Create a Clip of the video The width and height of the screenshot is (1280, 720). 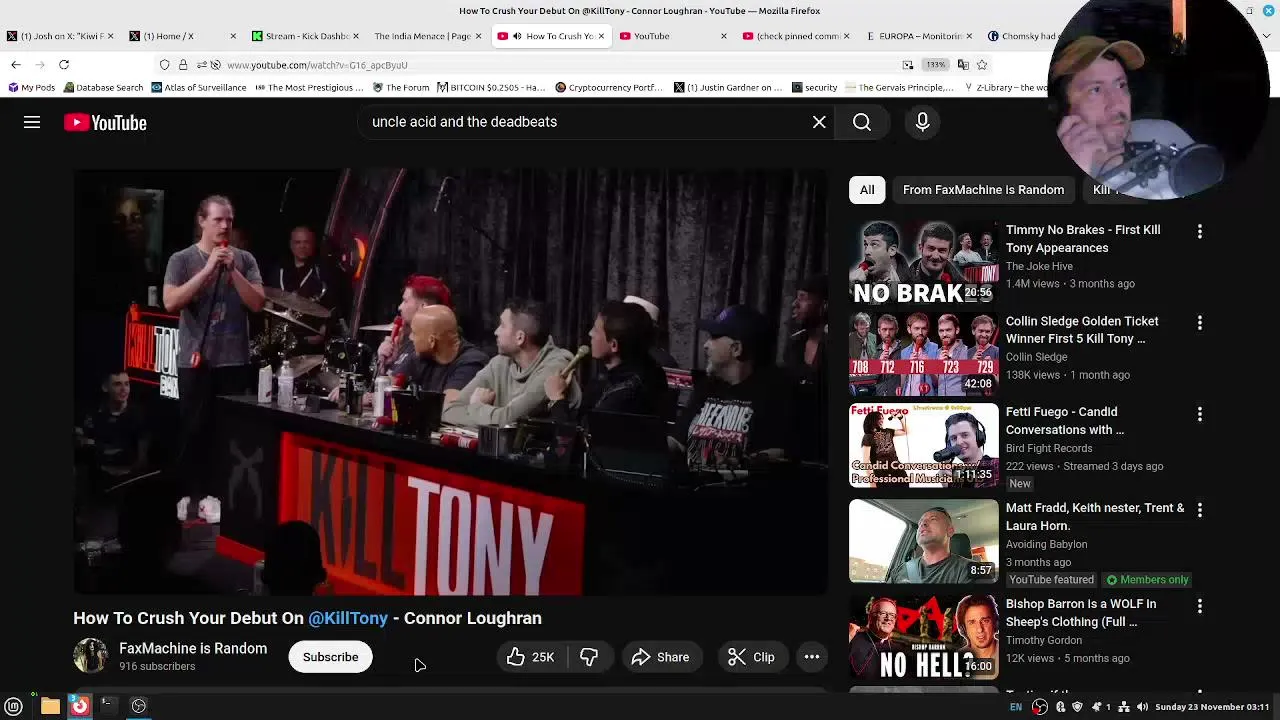click(x=751, y=657)
